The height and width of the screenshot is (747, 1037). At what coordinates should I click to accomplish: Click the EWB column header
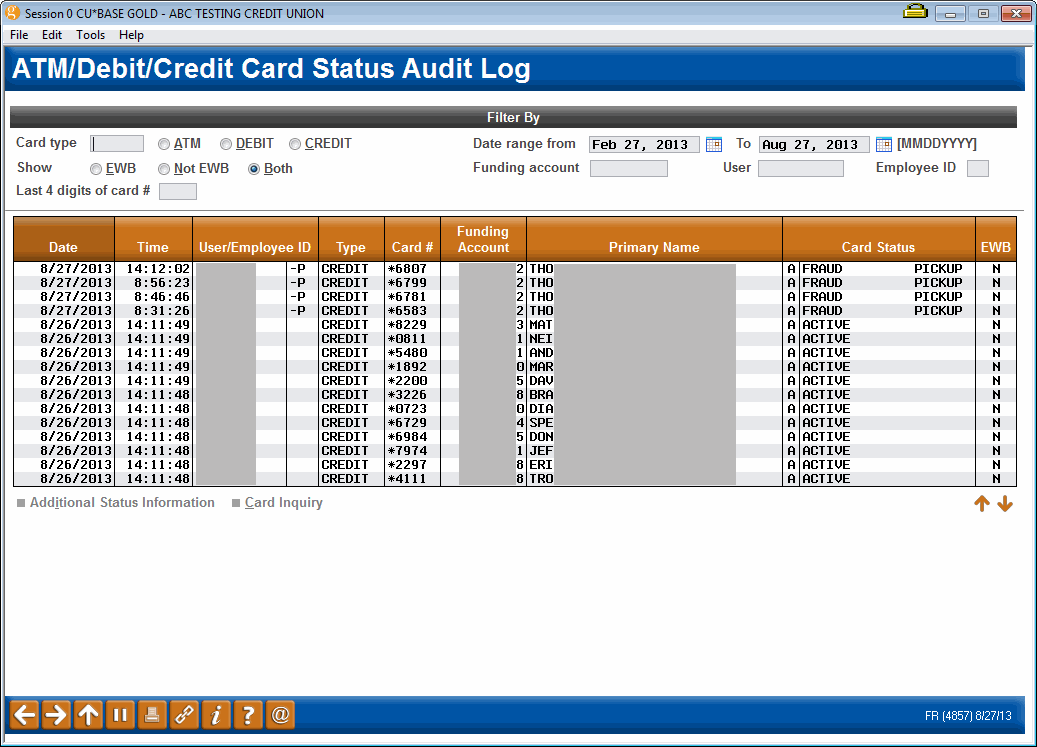[996, 239]
